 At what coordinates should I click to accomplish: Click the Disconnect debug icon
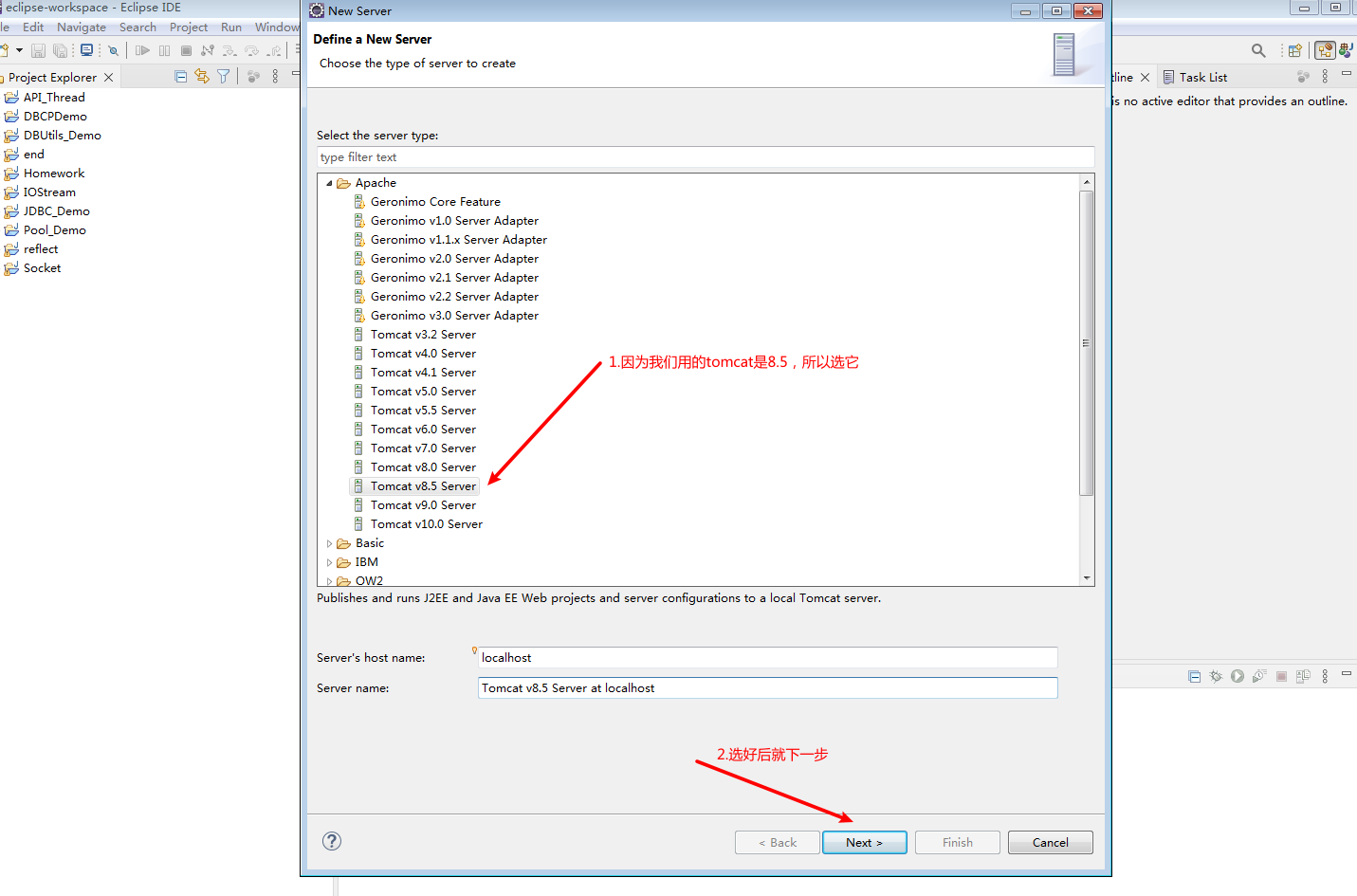[x=207, y=50]
